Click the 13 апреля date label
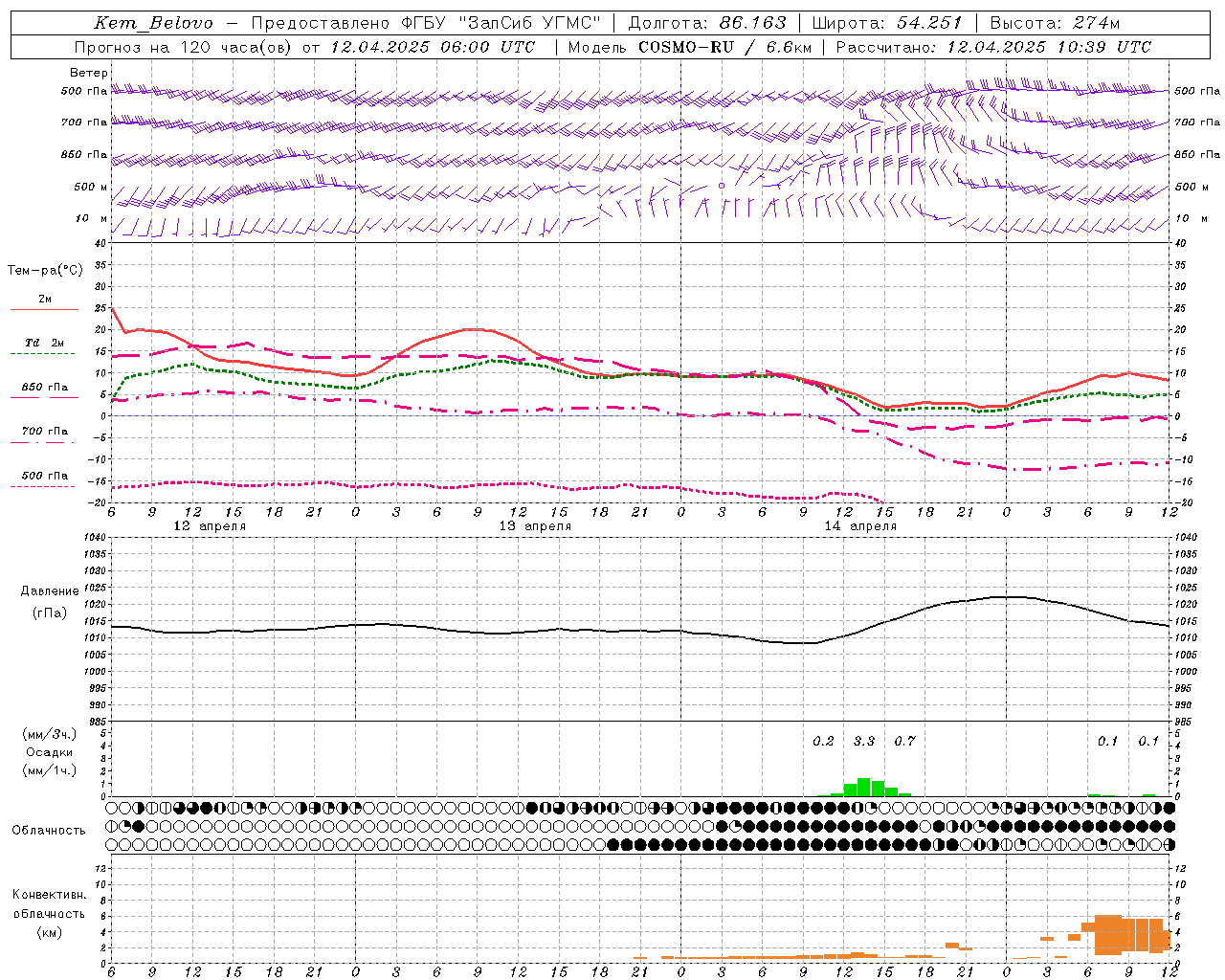The width and height of the screenshot is (1225, 980). pos(535,526)
